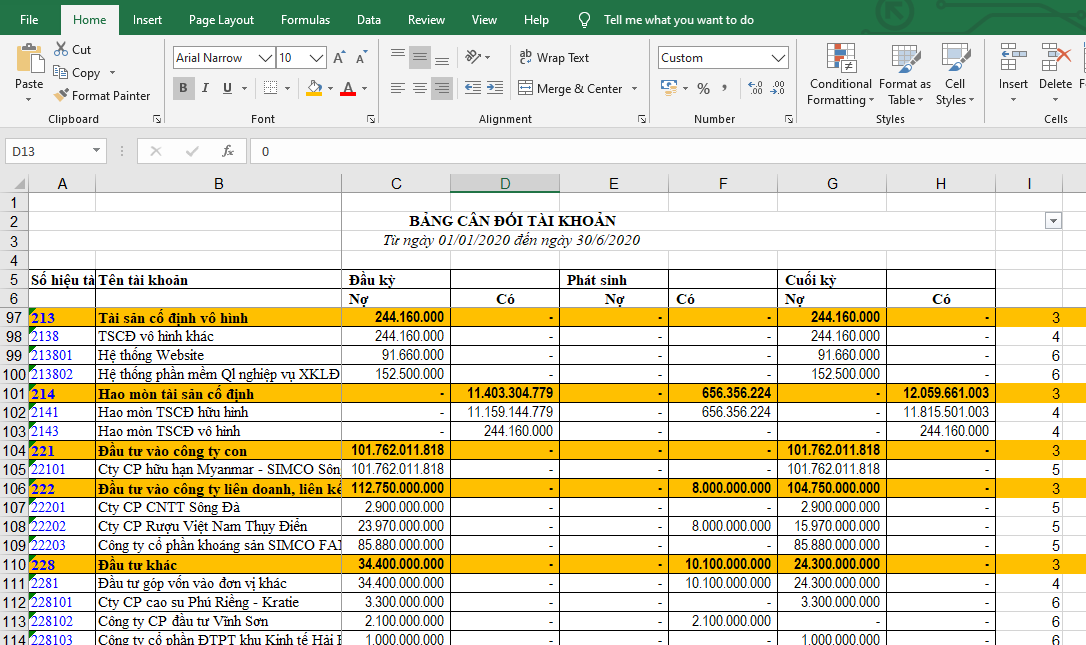The height and width of the screenshot is (645, 1086).
Task: Toggle Bold formatting
Action: coord(183,89)
